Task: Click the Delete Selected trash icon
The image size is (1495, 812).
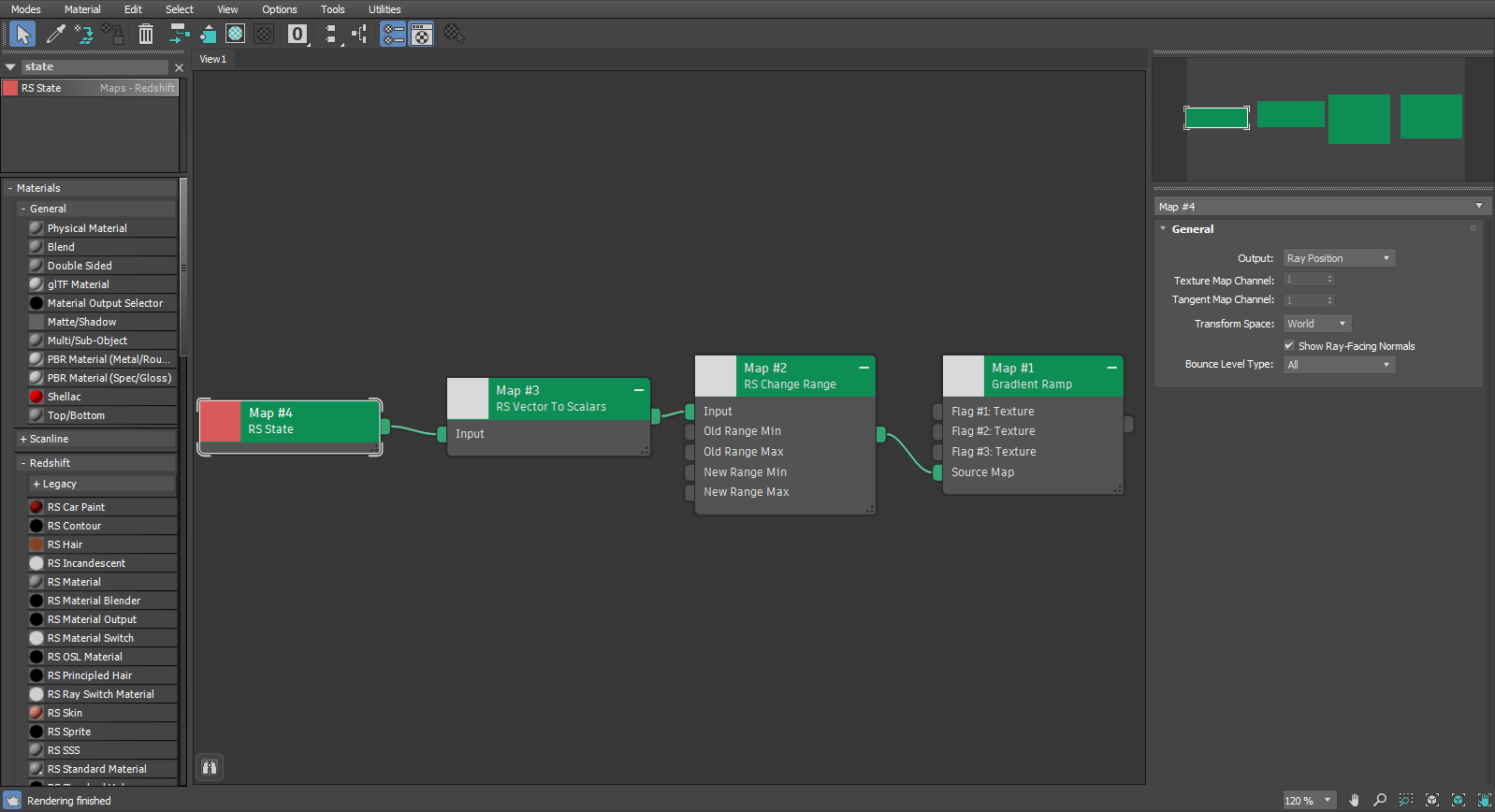Action: pos(146,35)
